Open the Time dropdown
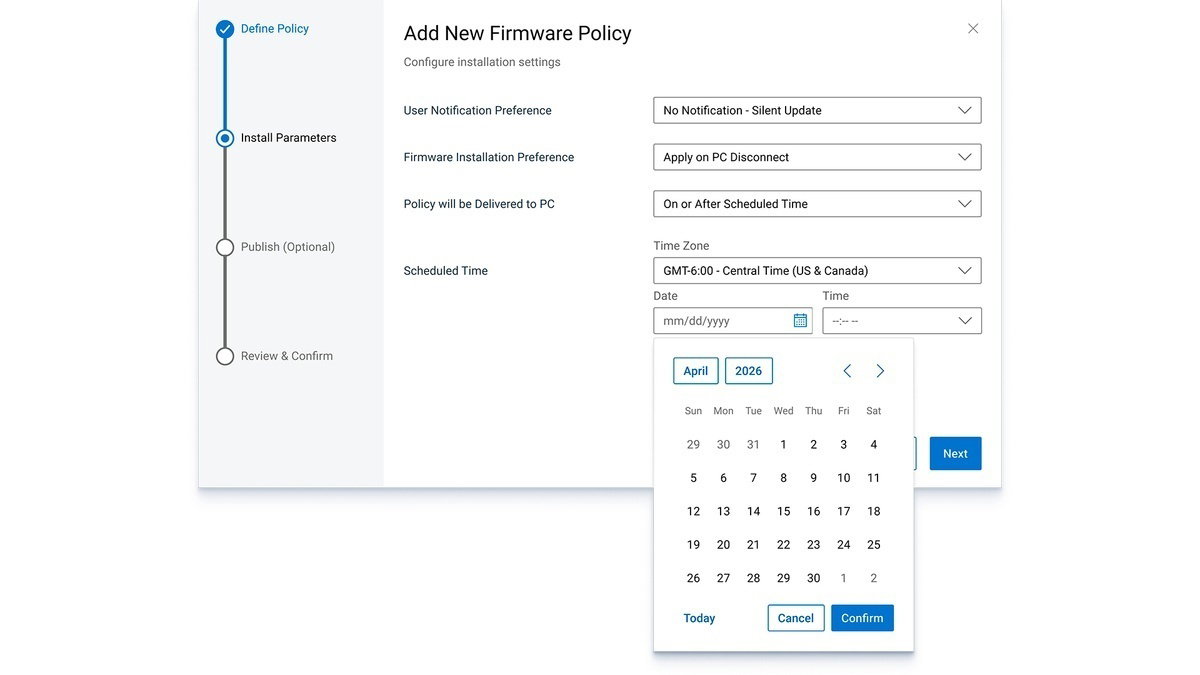1200x675 pixels. (x=902, y=321)
